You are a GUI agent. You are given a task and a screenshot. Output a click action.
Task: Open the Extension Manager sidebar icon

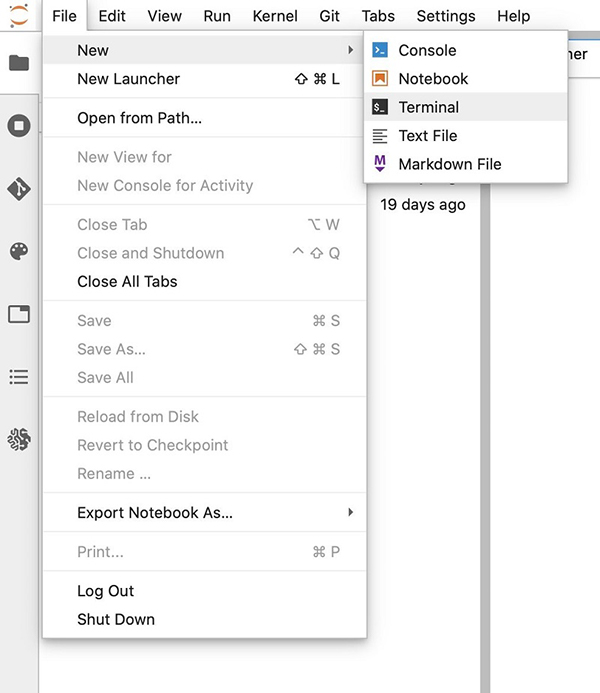(19, 440)
